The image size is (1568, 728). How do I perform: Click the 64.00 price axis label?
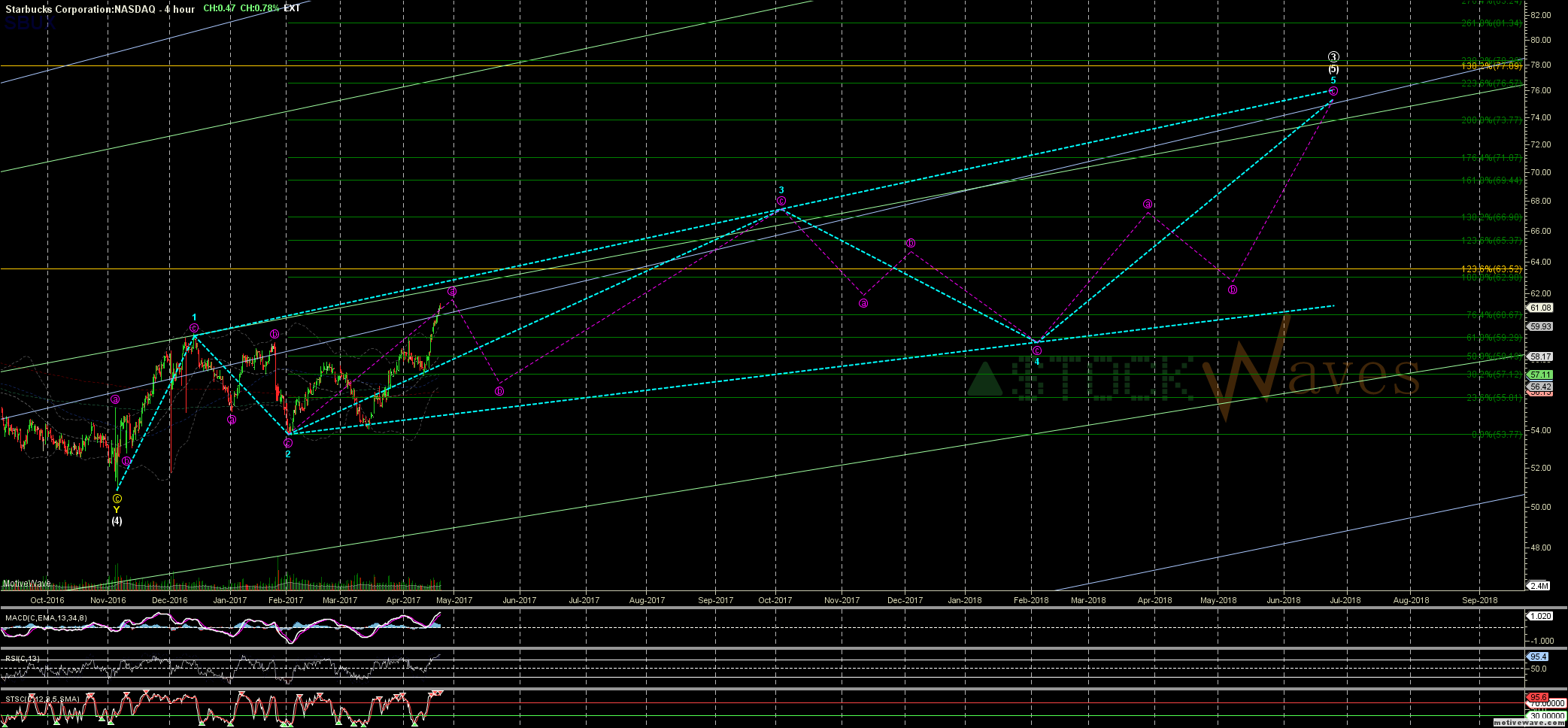(x=1540, y=262)
